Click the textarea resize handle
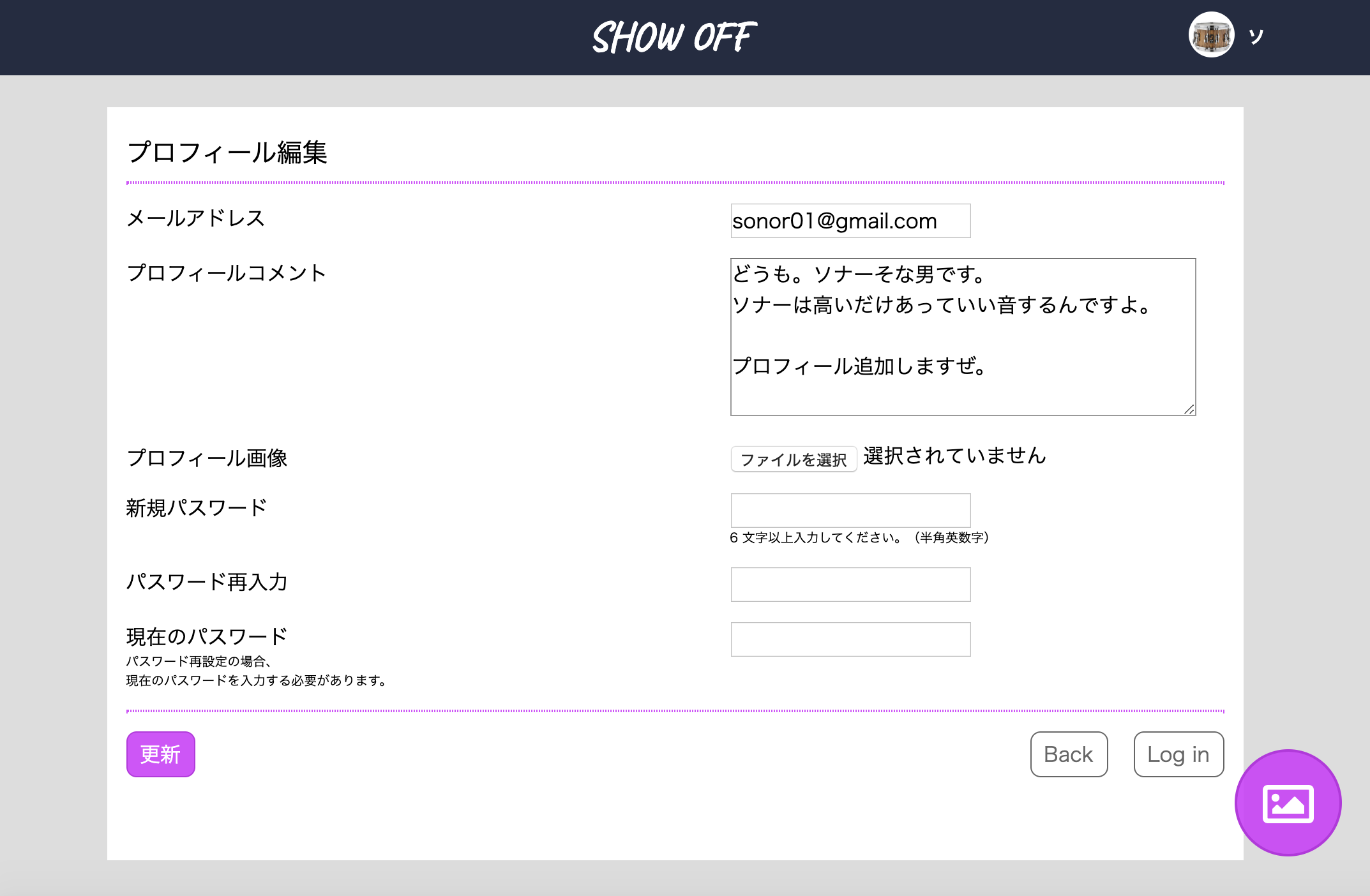The image size is (1370, 896). [x=1189, y=409]
